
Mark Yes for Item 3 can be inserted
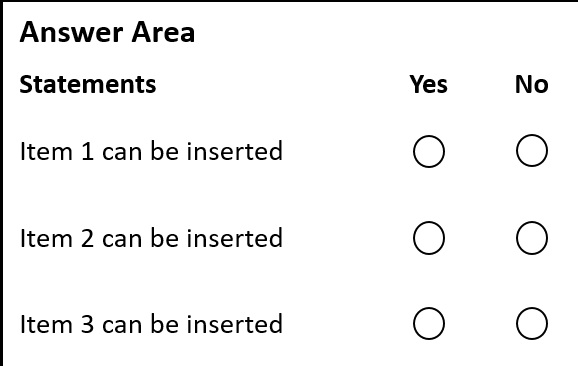429,324
